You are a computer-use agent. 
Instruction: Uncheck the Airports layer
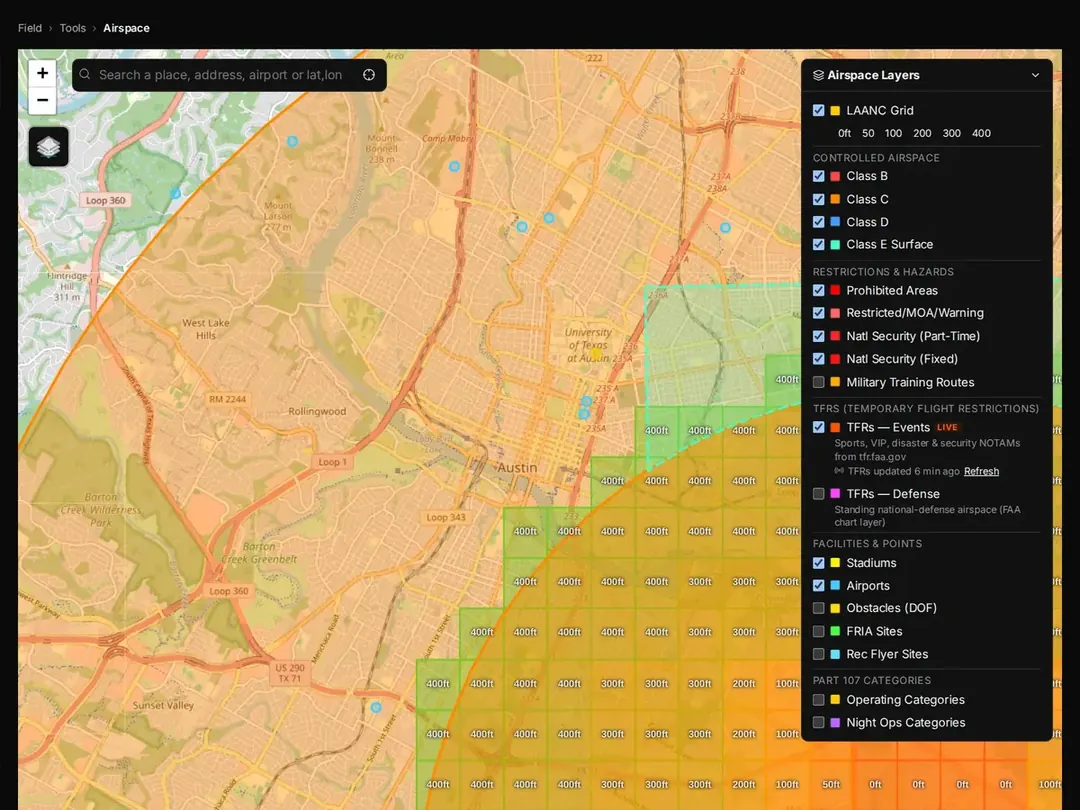[x=818, y=585]
